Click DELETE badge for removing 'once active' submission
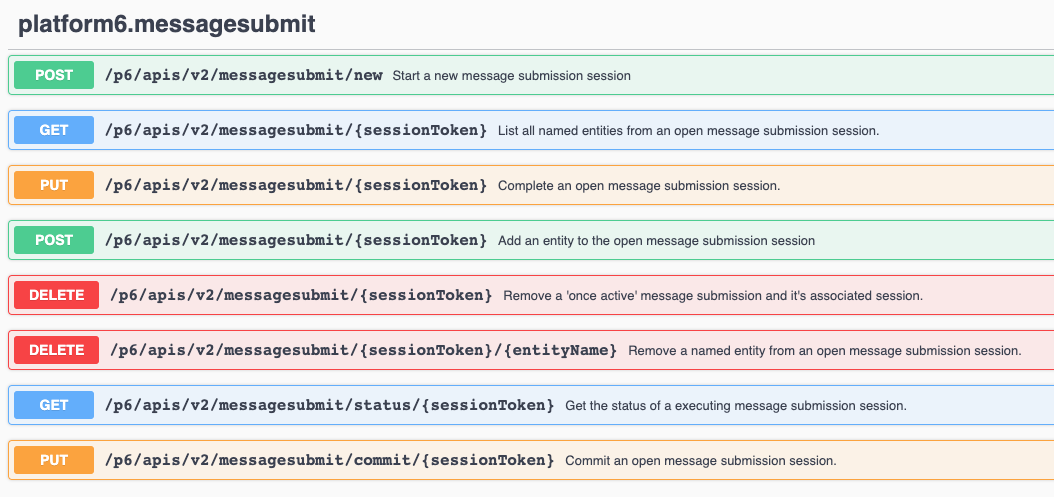1054x497 pixels. (x=56, y=295)
